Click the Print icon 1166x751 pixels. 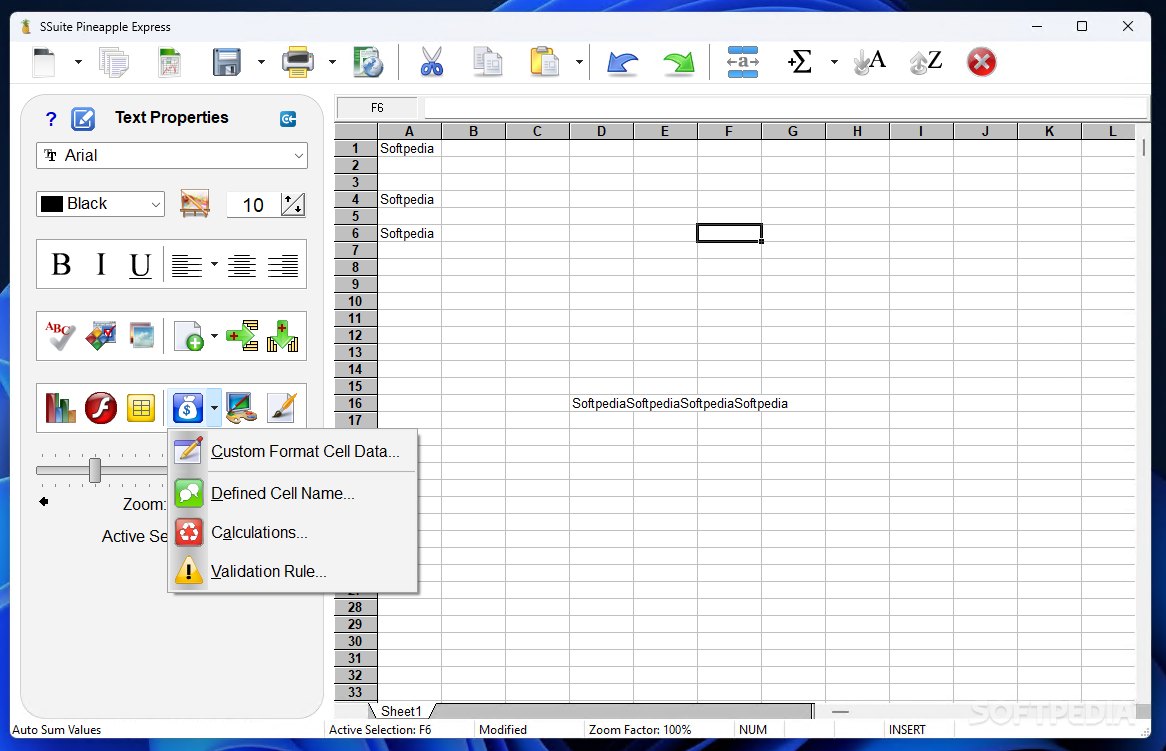pyautogui.click(x=297, y=62)
